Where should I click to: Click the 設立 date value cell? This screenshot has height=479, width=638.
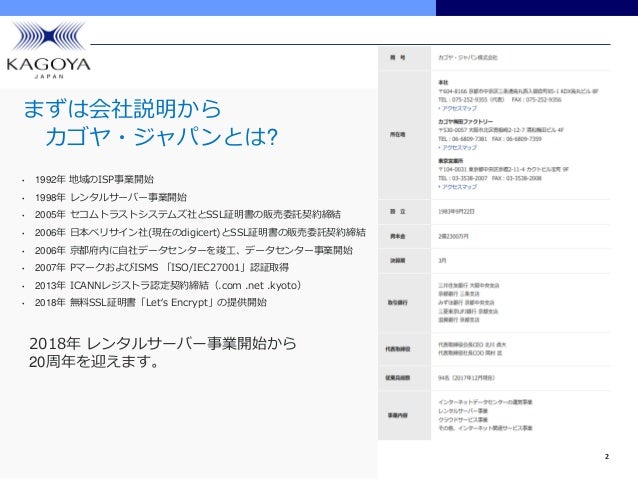click(x=456, y=212)
